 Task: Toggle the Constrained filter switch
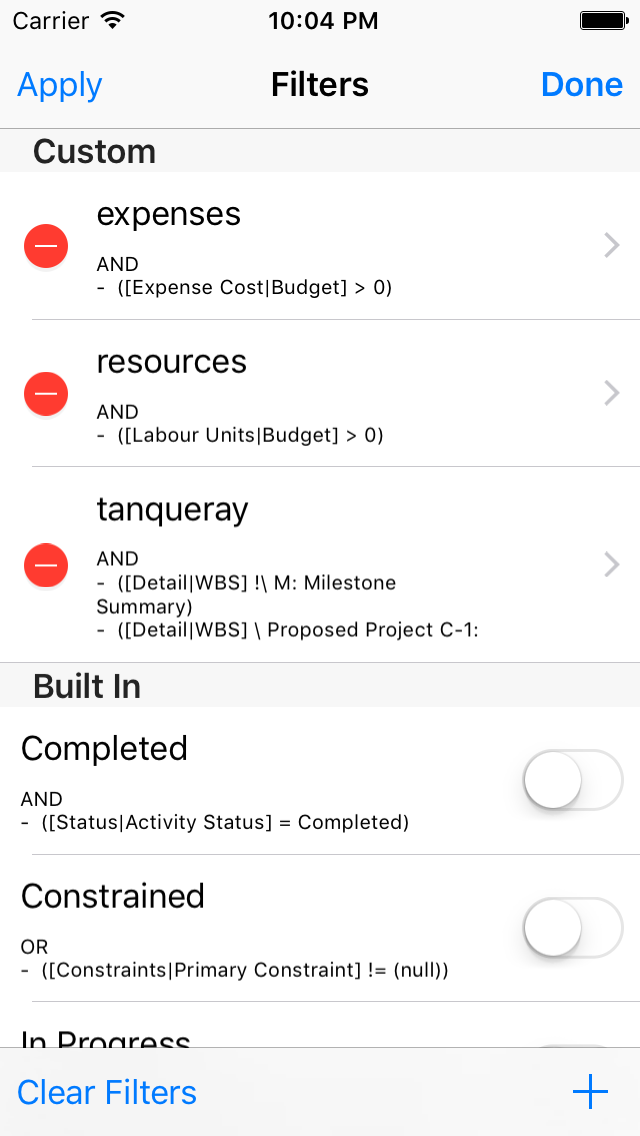(573, 927)
